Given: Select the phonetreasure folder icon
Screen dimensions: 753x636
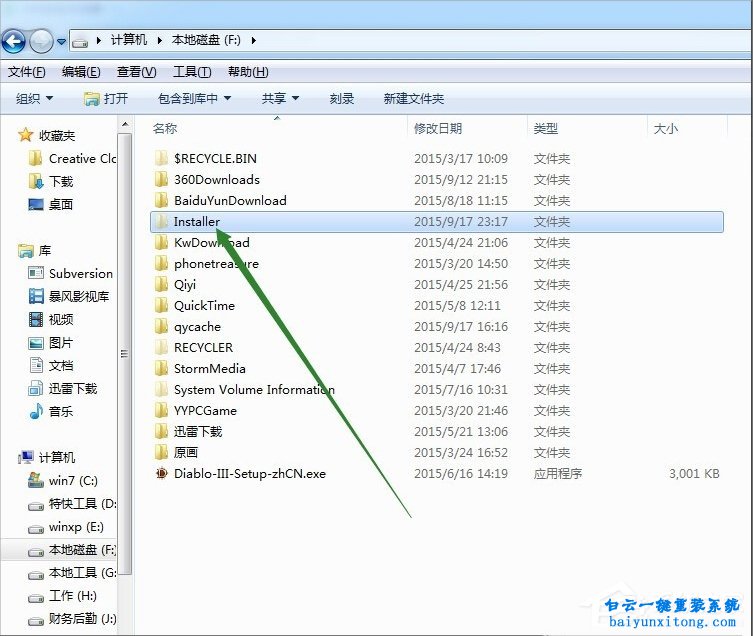Looking at the screenshot, I should (x=161, y=263).
